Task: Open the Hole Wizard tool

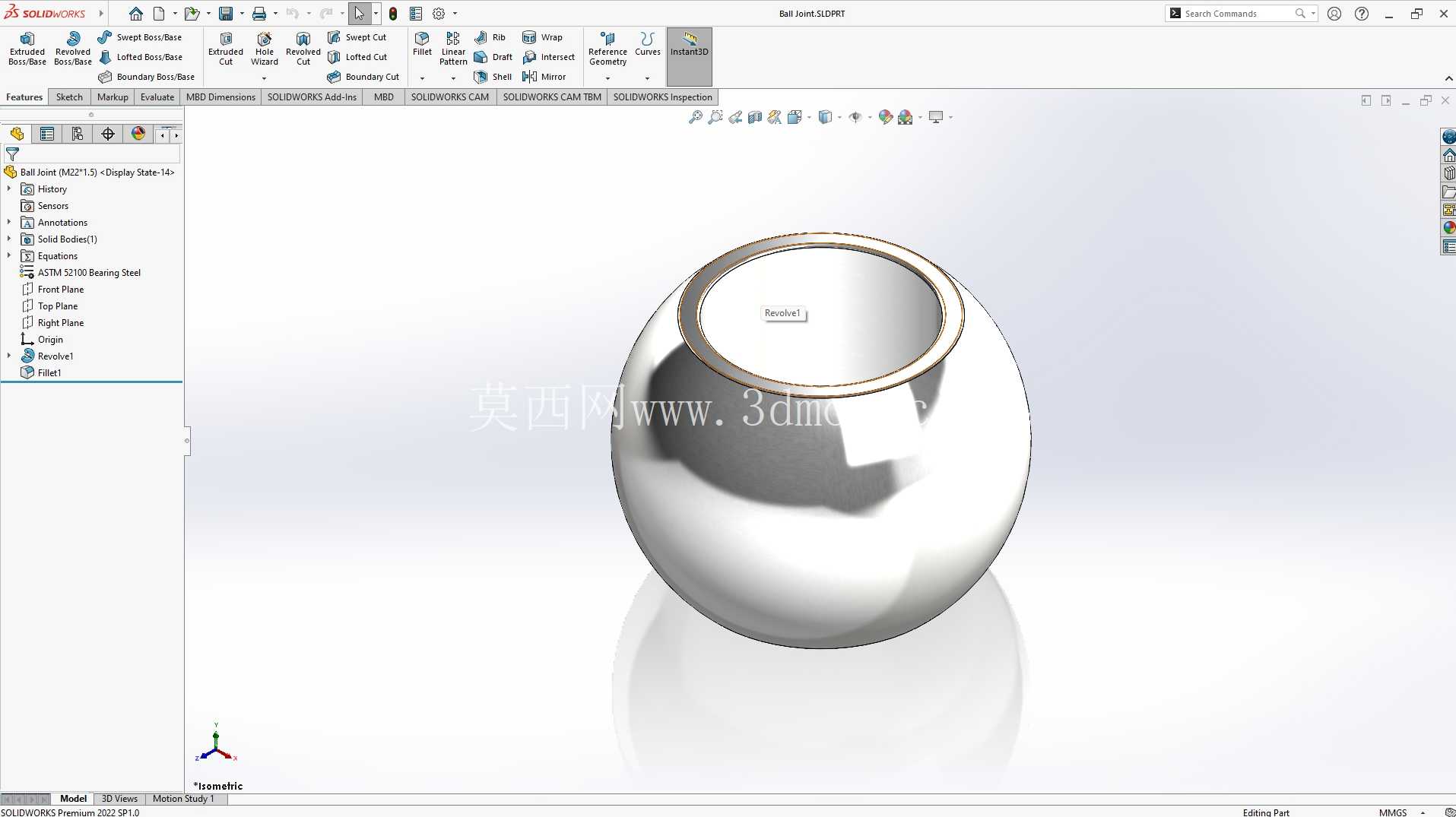Action: [x=265, y=49]
